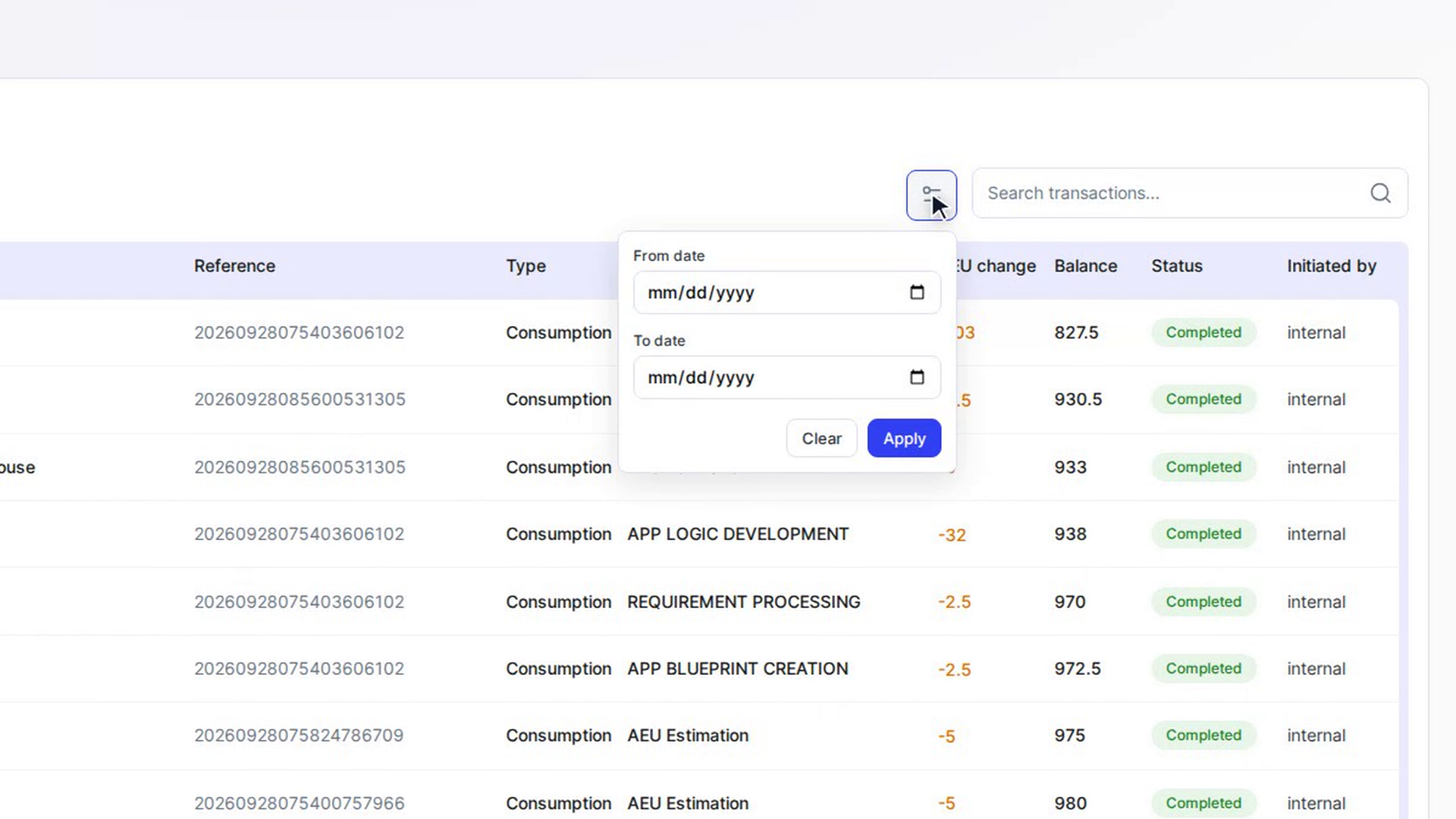1456x819 pixels.
Task: Click the 975 balance value
Action: [x=1069, y=736]
